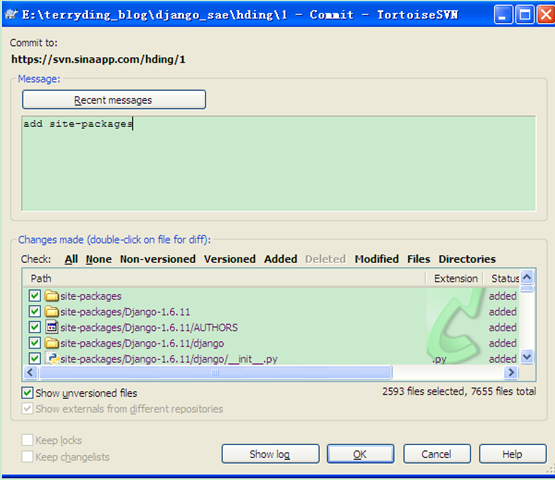
Task: Click OK to commit
Action: [x=360, y=454]
